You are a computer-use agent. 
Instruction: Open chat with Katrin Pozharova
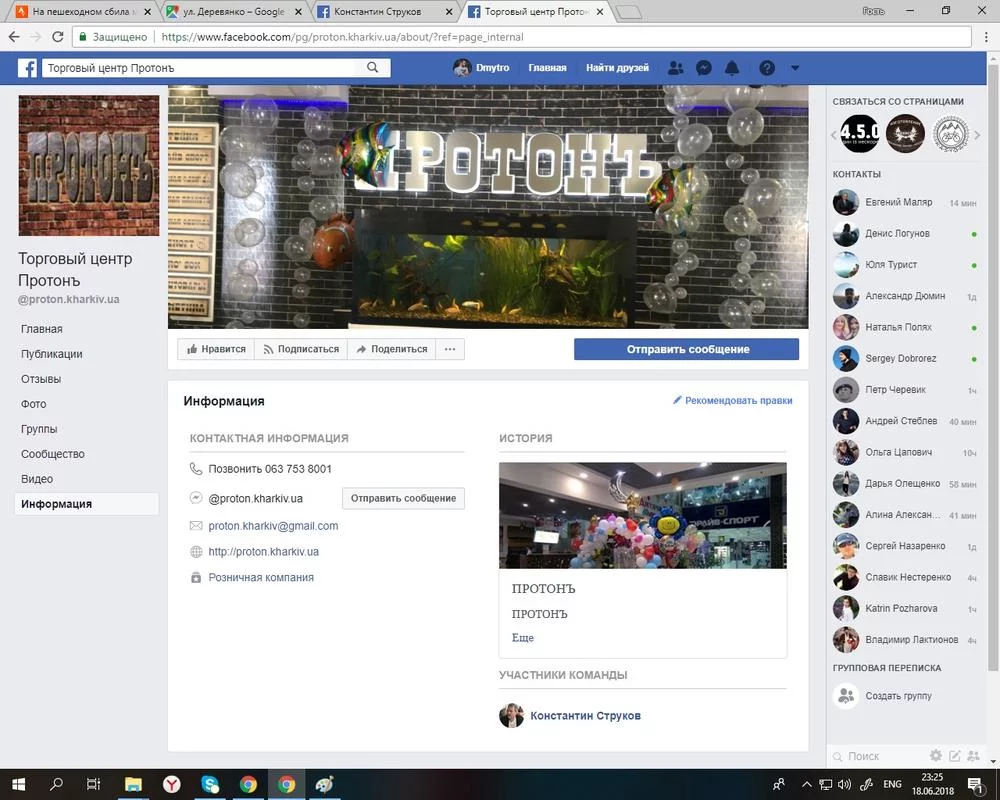tap(905, 609)
